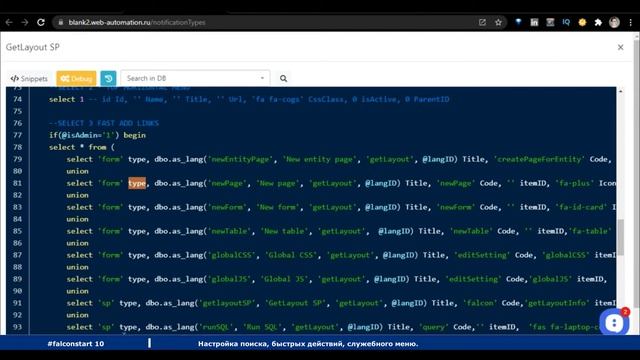Click 'createPageForEntity' string on line 79

(539, 159)
